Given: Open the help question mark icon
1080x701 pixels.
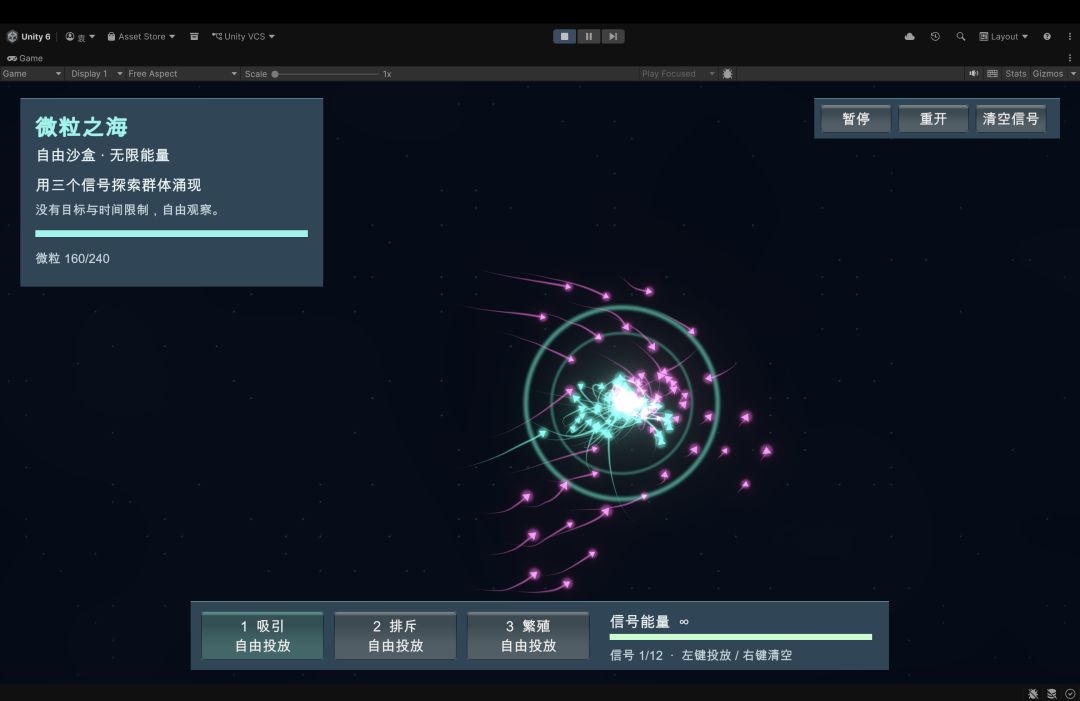Looking at the screenshot, I should click(1047, 36).
